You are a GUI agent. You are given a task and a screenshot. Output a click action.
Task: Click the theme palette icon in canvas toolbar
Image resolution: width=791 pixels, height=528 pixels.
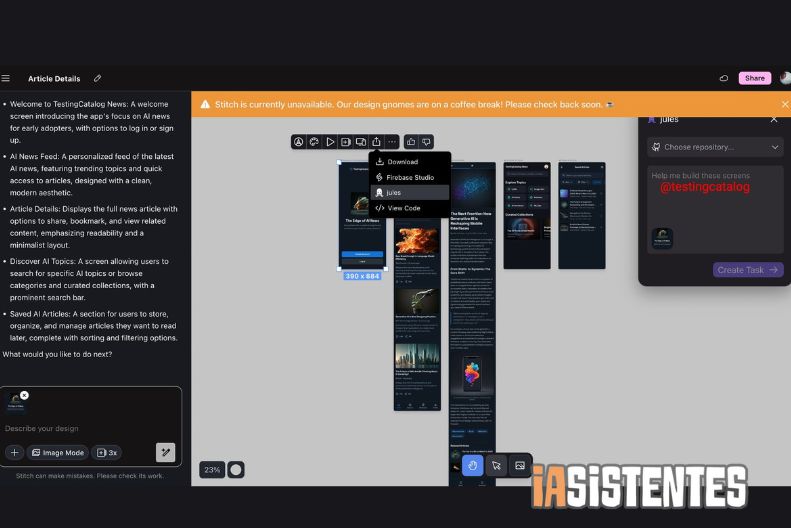click(314, 142)
